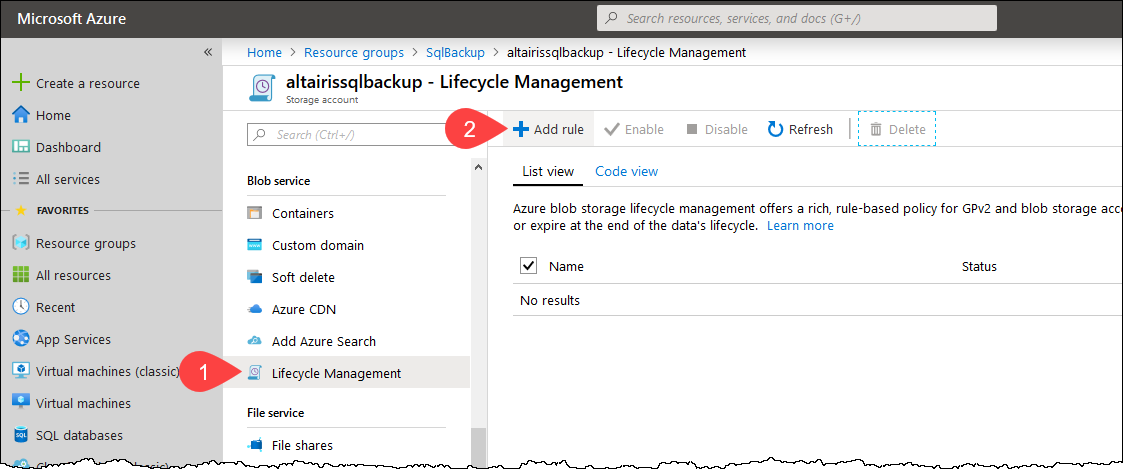Viewport: 1123px width, 469px height.
Task: Switch to the List view tab
Action: pyautogui.click(x=548, y=171)
